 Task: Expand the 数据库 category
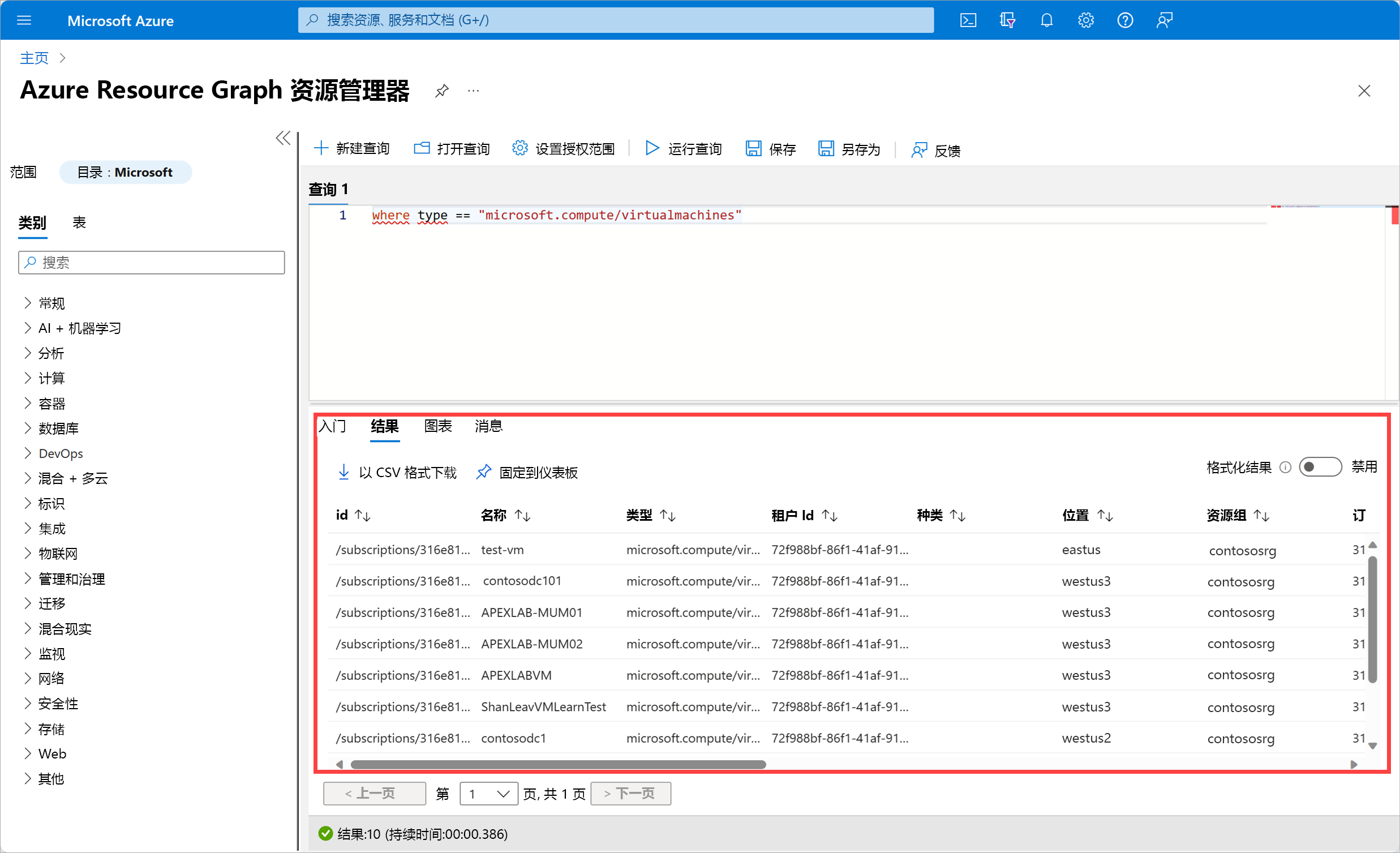tap(27, 428)
